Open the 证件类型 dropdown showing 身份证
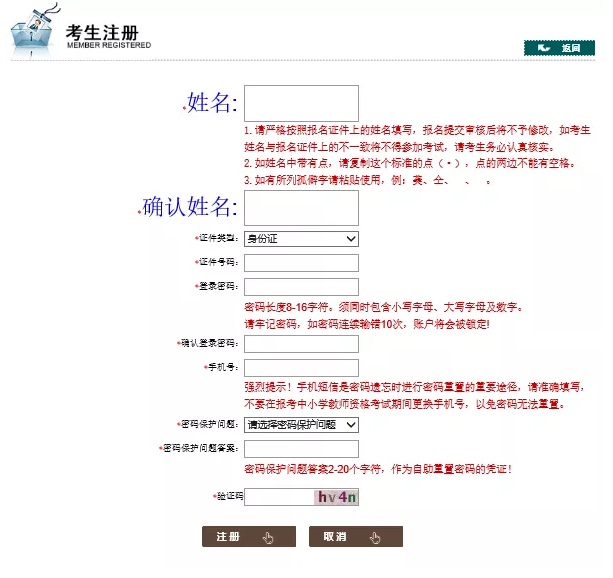This screenshot has width=613, height=578. [x=301, y=239]
